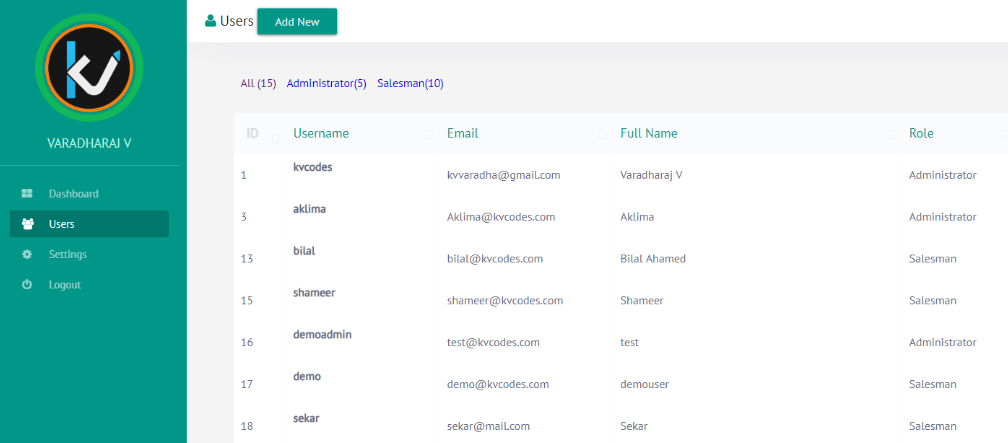
Task: Filter list by Administrator(5)
Action: (326, 84)
